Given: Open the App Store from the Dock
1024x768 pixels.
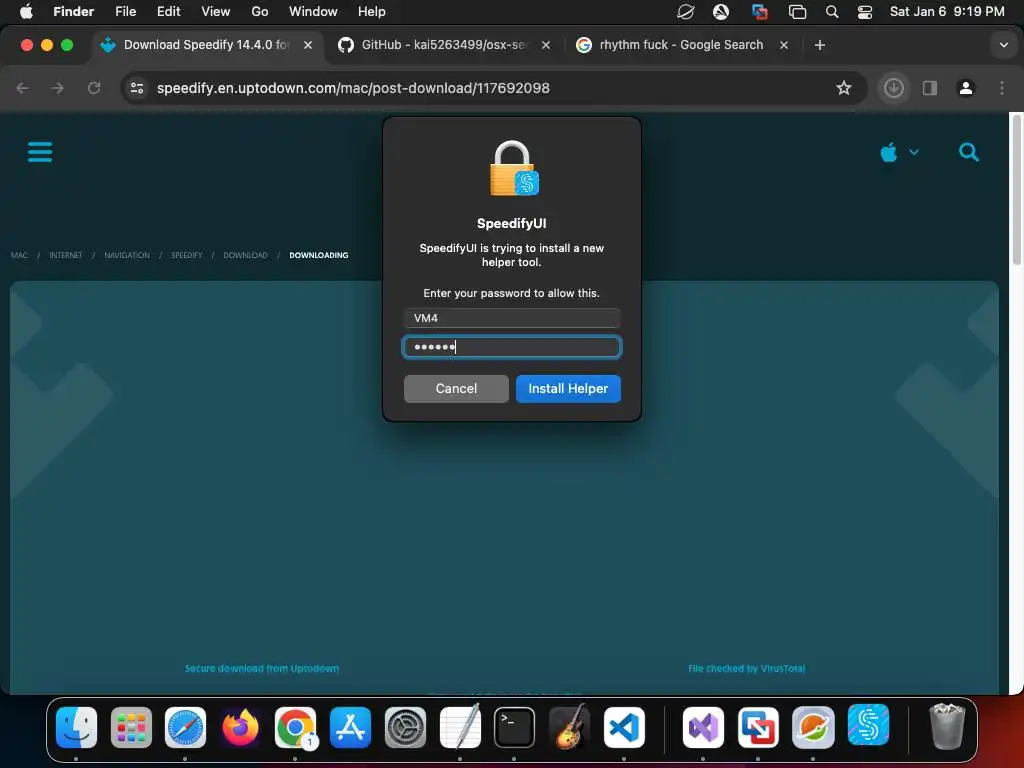Looking at the screenshot, I should [350, 728].
